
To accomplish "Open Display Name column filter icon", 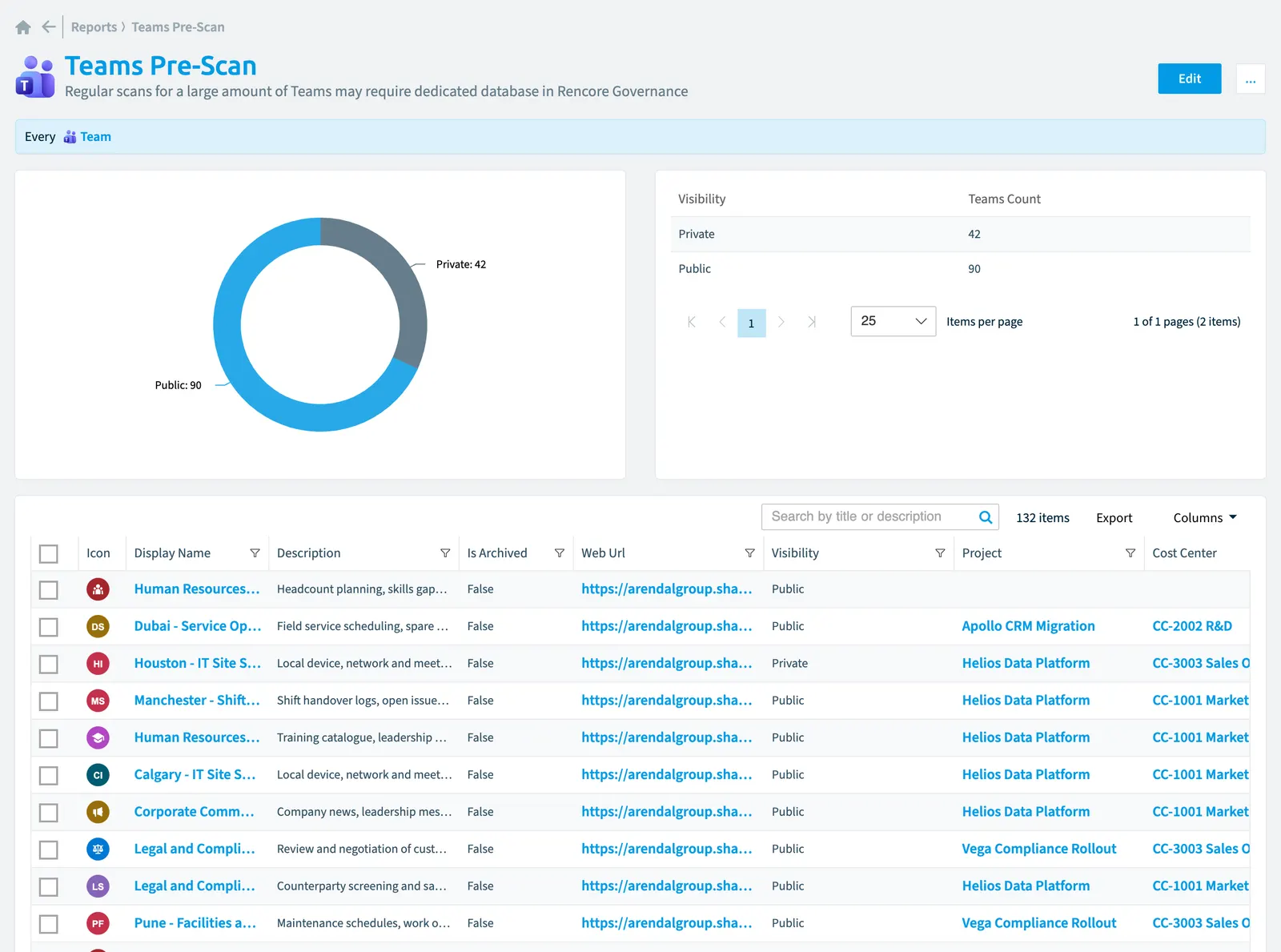I will (255, 553).
